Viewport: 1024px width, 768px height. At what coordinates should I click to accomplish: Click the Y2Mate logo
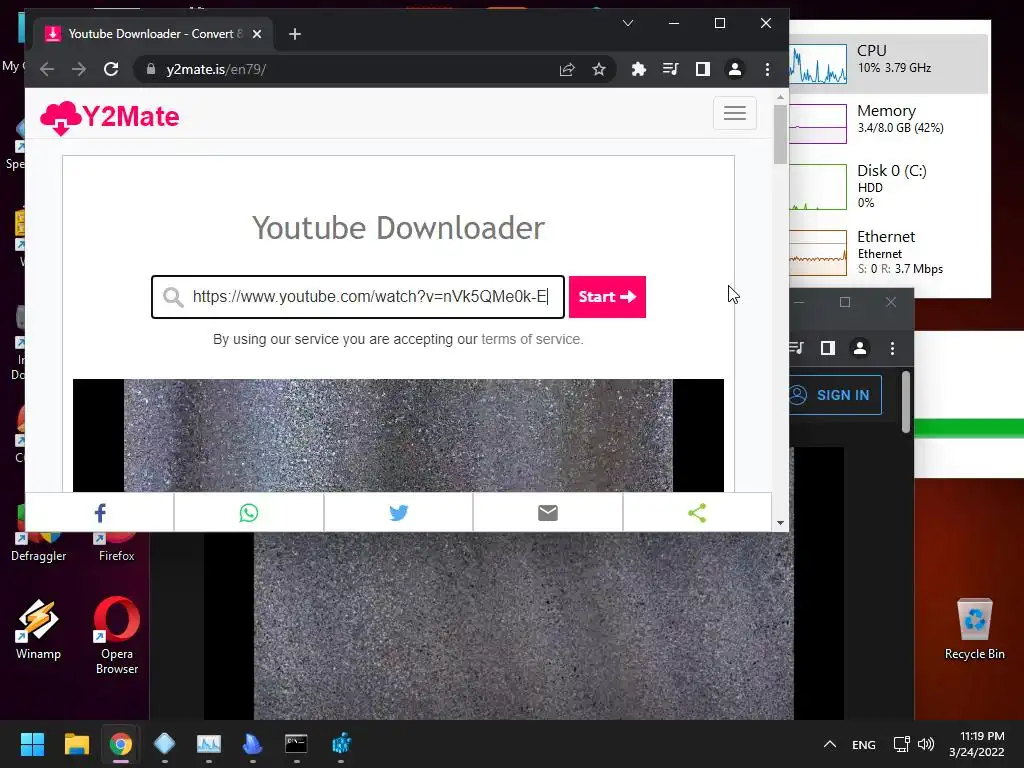110,118
